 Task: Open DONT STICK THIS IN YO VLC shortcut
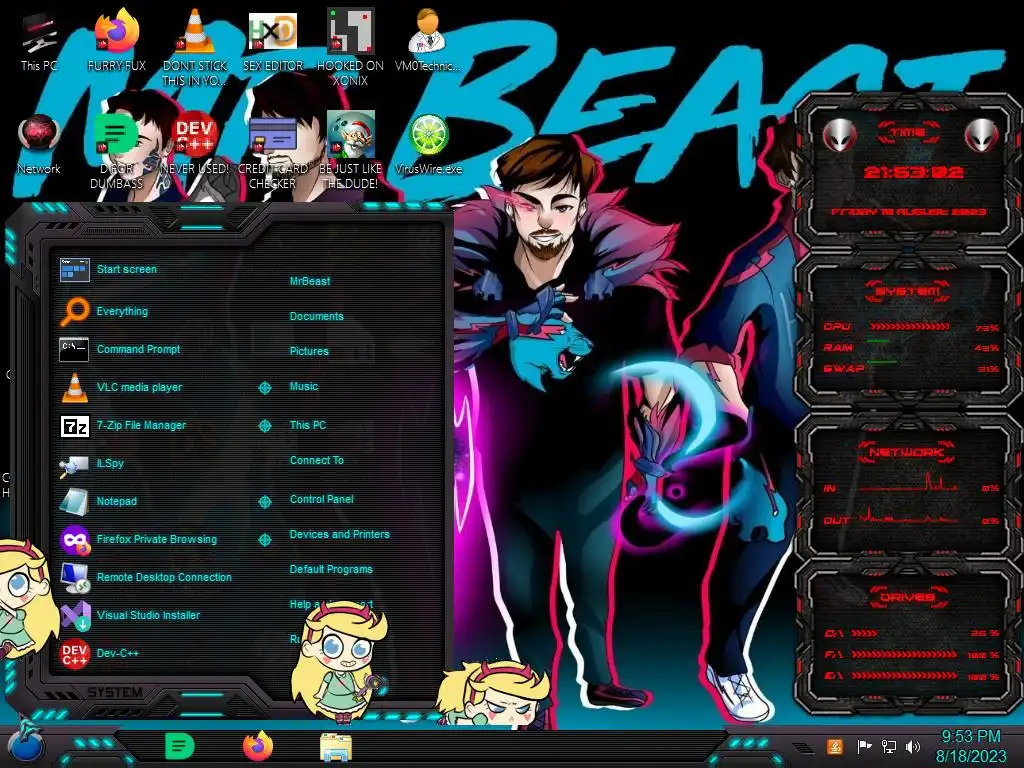[195, 48]
